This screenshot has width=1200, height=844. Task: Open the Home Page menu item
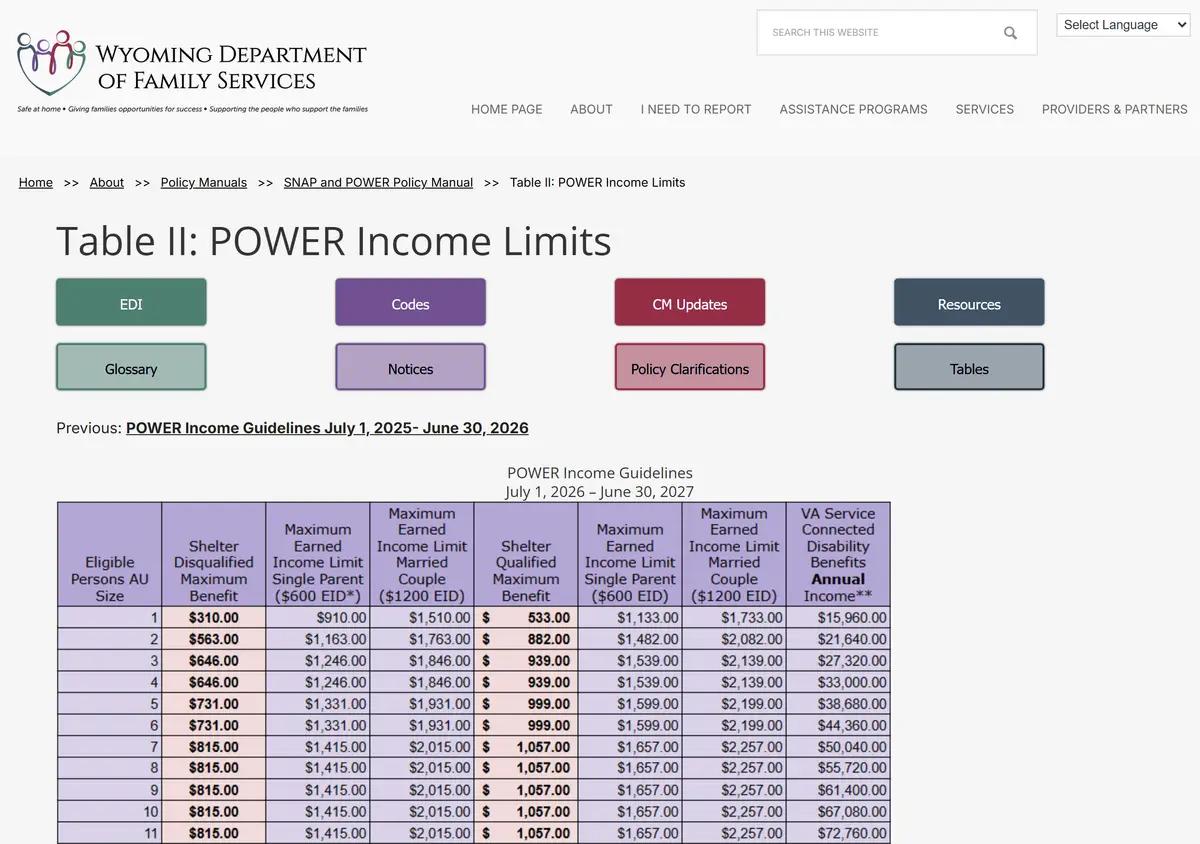(x=507, y=109)
